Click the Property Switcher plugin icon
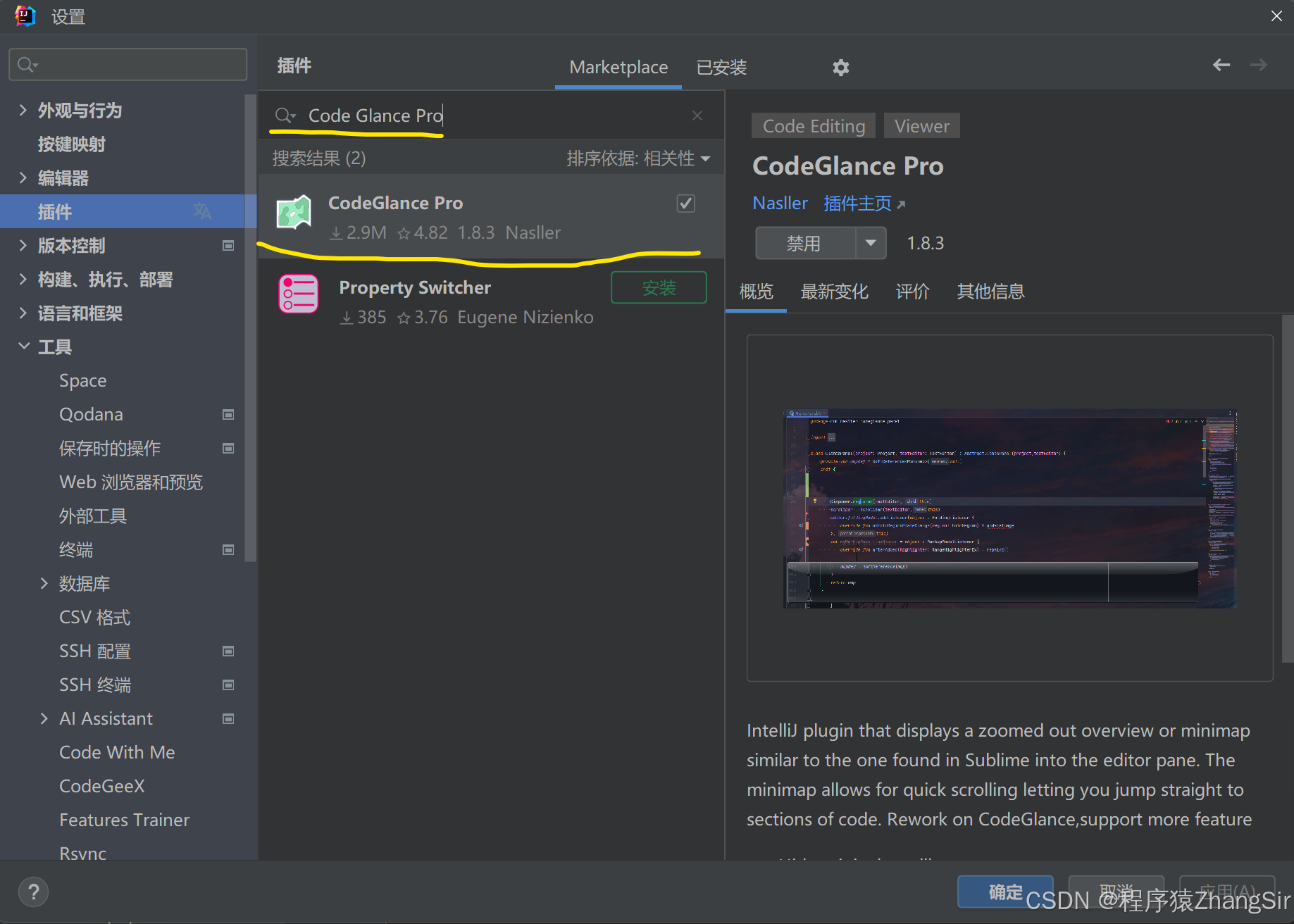Viewport: 1294px width, 924px height. click(x=299, y=294)
